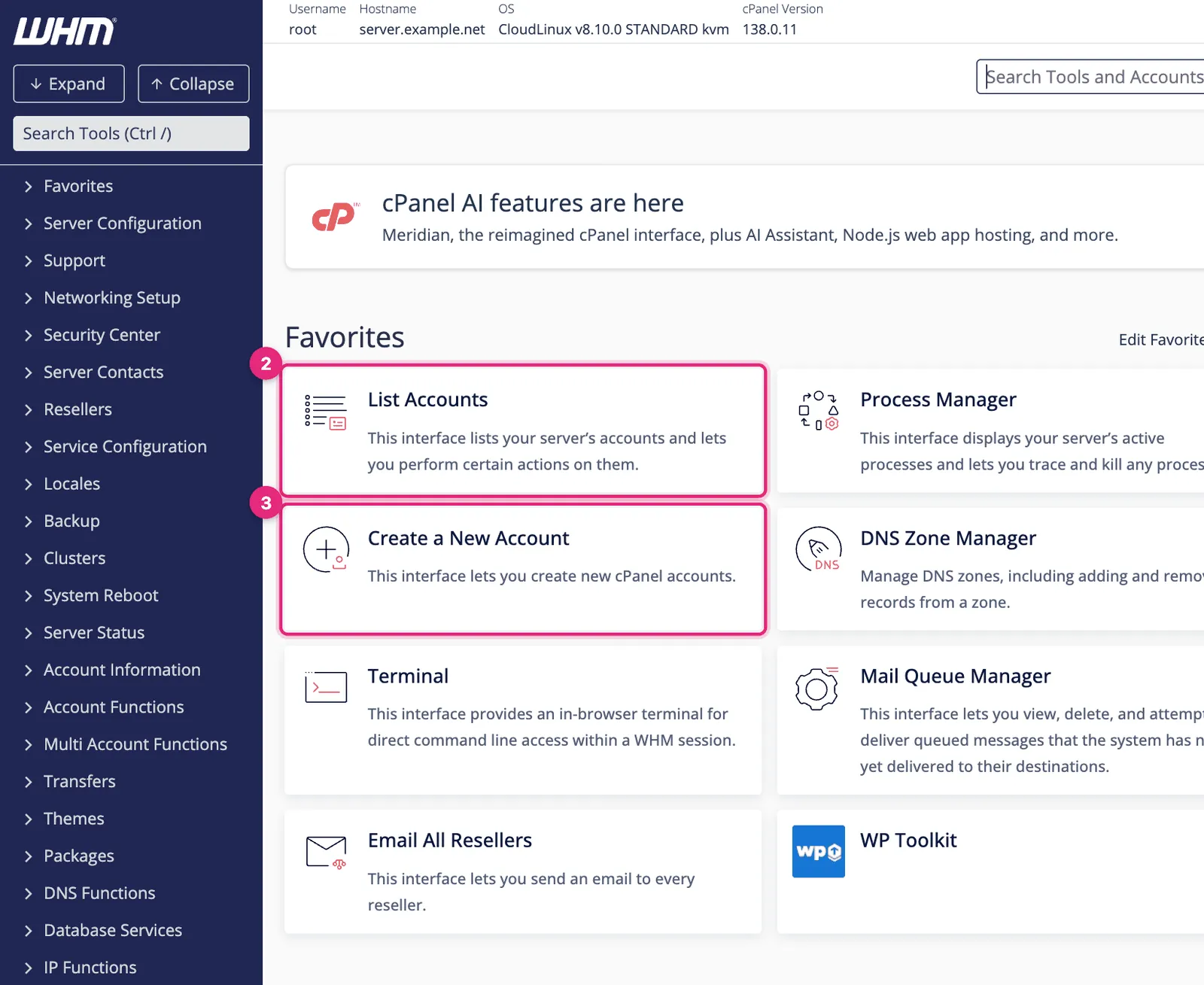Click the List Accounts icon
This screenshot has width=1204, height=985.
(326, 412)
